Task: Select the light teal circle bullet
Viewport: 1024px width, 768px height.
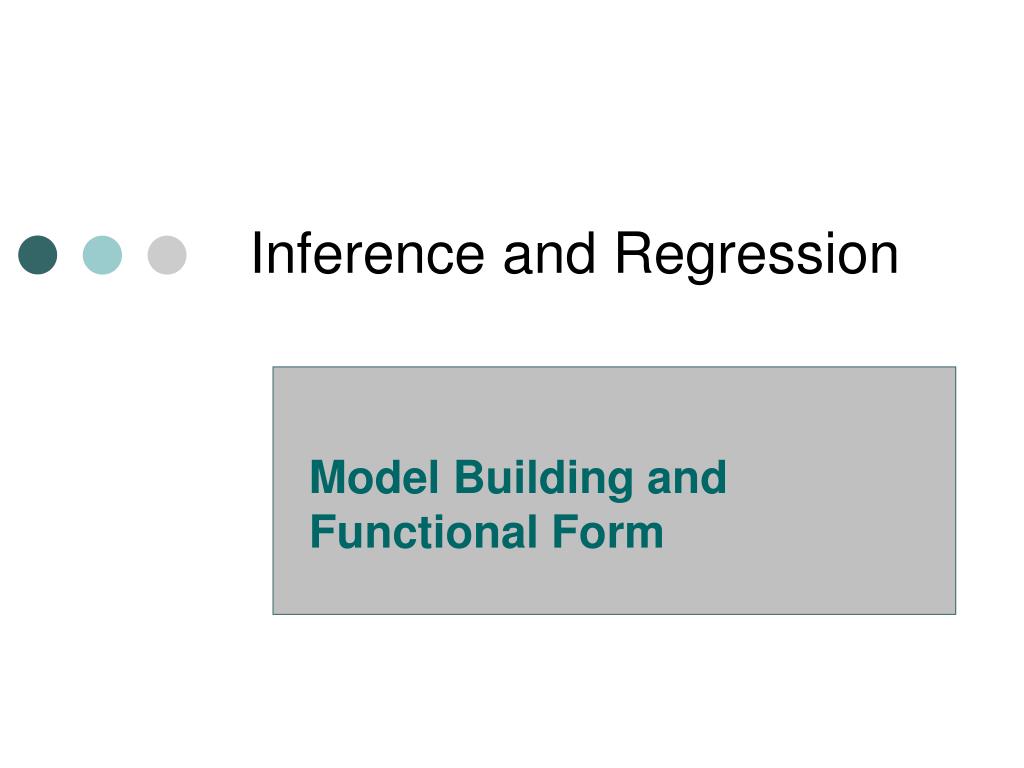Action: click(102, 255)
